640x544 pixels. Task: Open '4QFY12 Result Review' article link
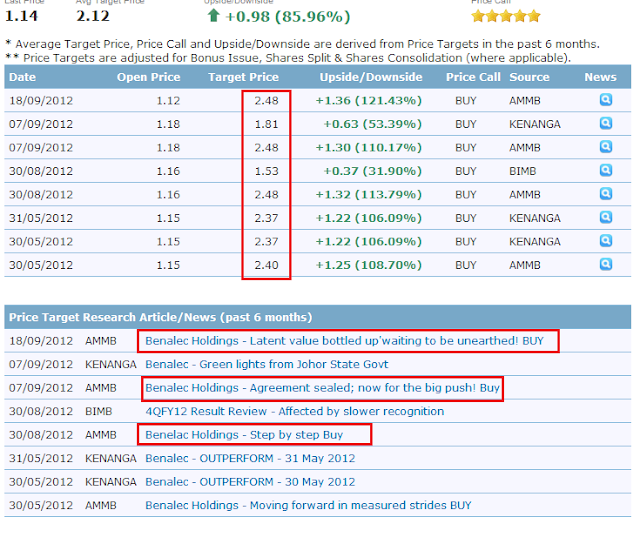coord(295,411)
